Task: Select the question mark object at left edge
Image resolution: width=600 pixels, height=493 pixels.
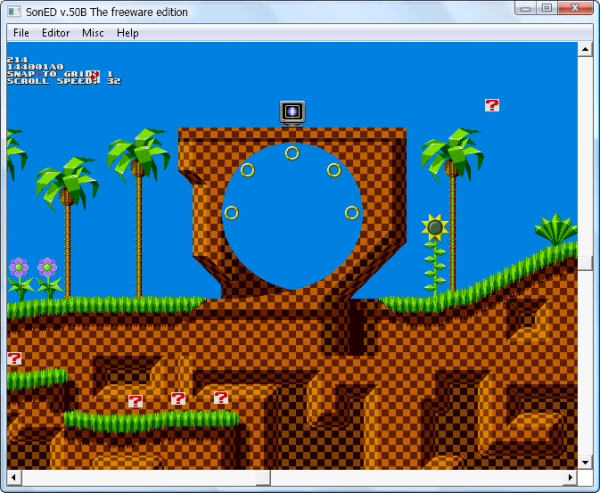Action: coord(14,359)
